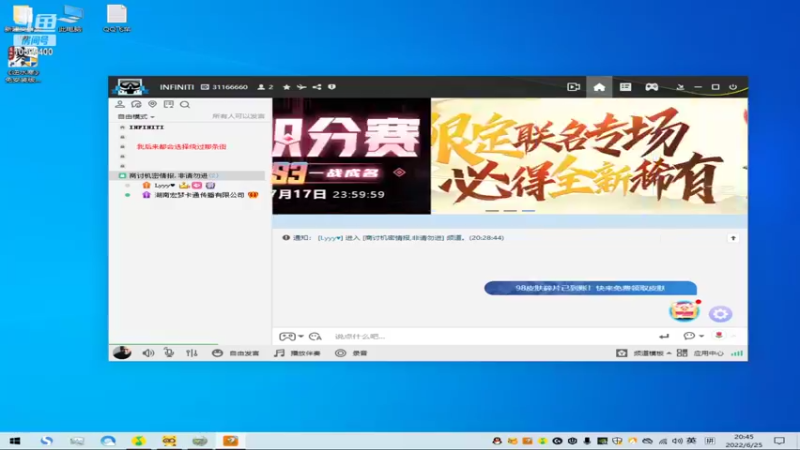Screen dimensions: 800x450
Task: Click the airplane icon in title bar
Action: tap(302, 87)
